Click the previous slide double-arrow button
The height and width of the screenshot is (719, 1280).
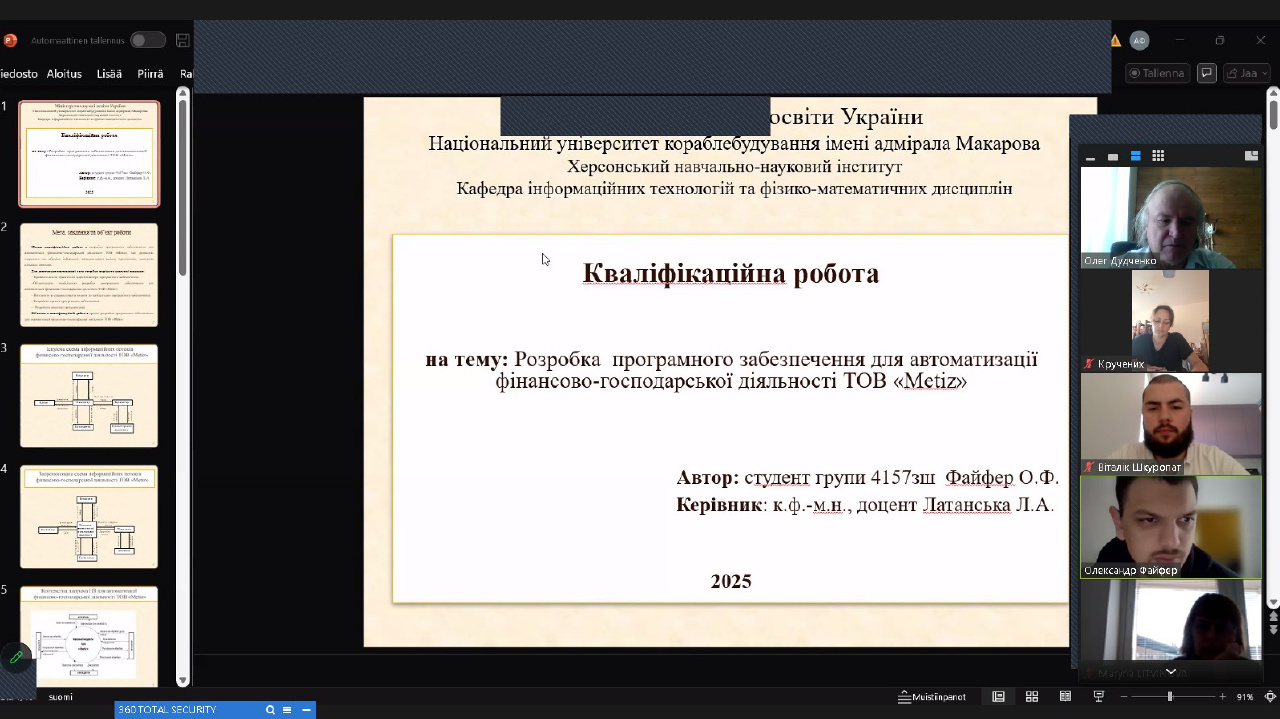(1273, 617)
